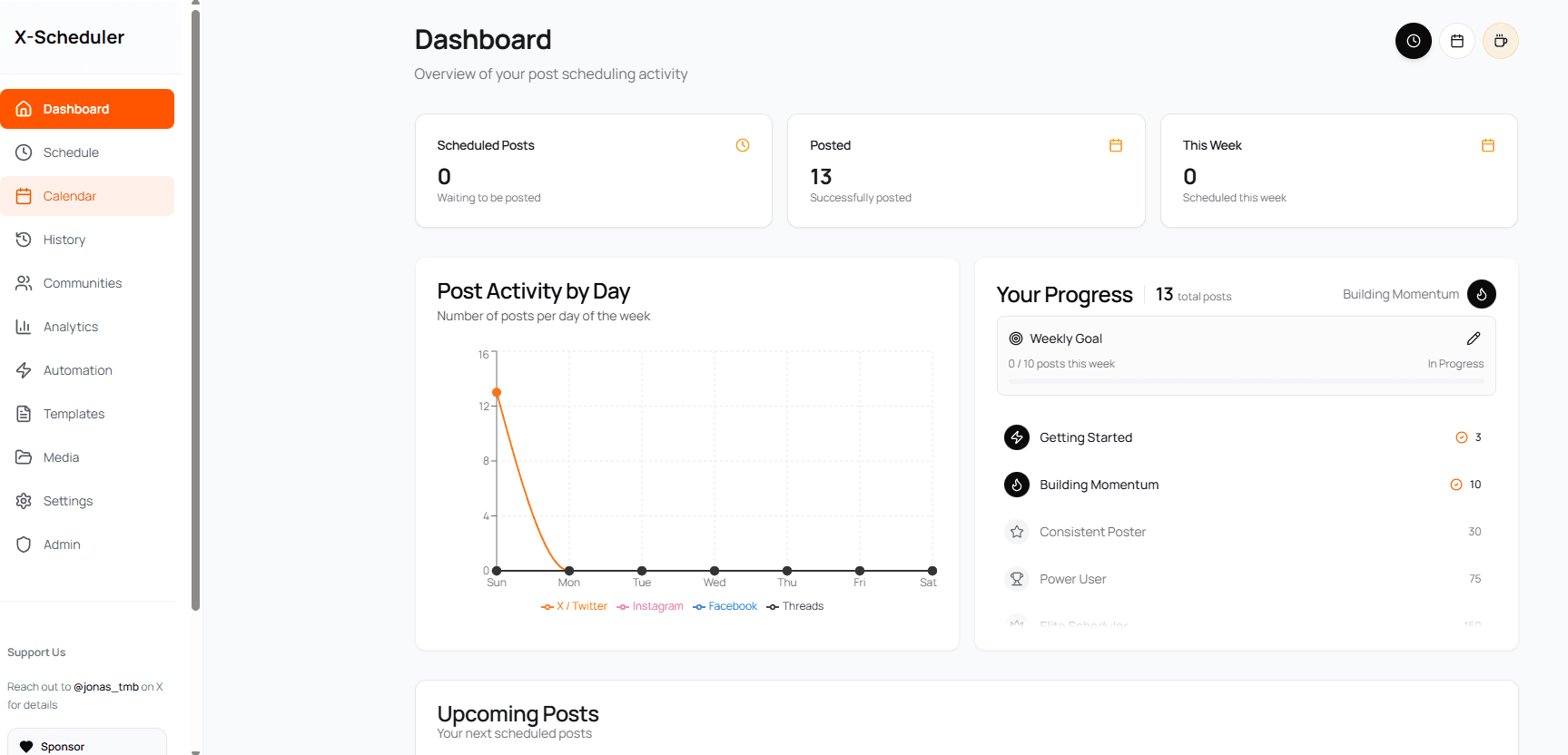Go to Analytics in the sidebar
Viewport: 1568px width, 755px height.
coord(71,327)
